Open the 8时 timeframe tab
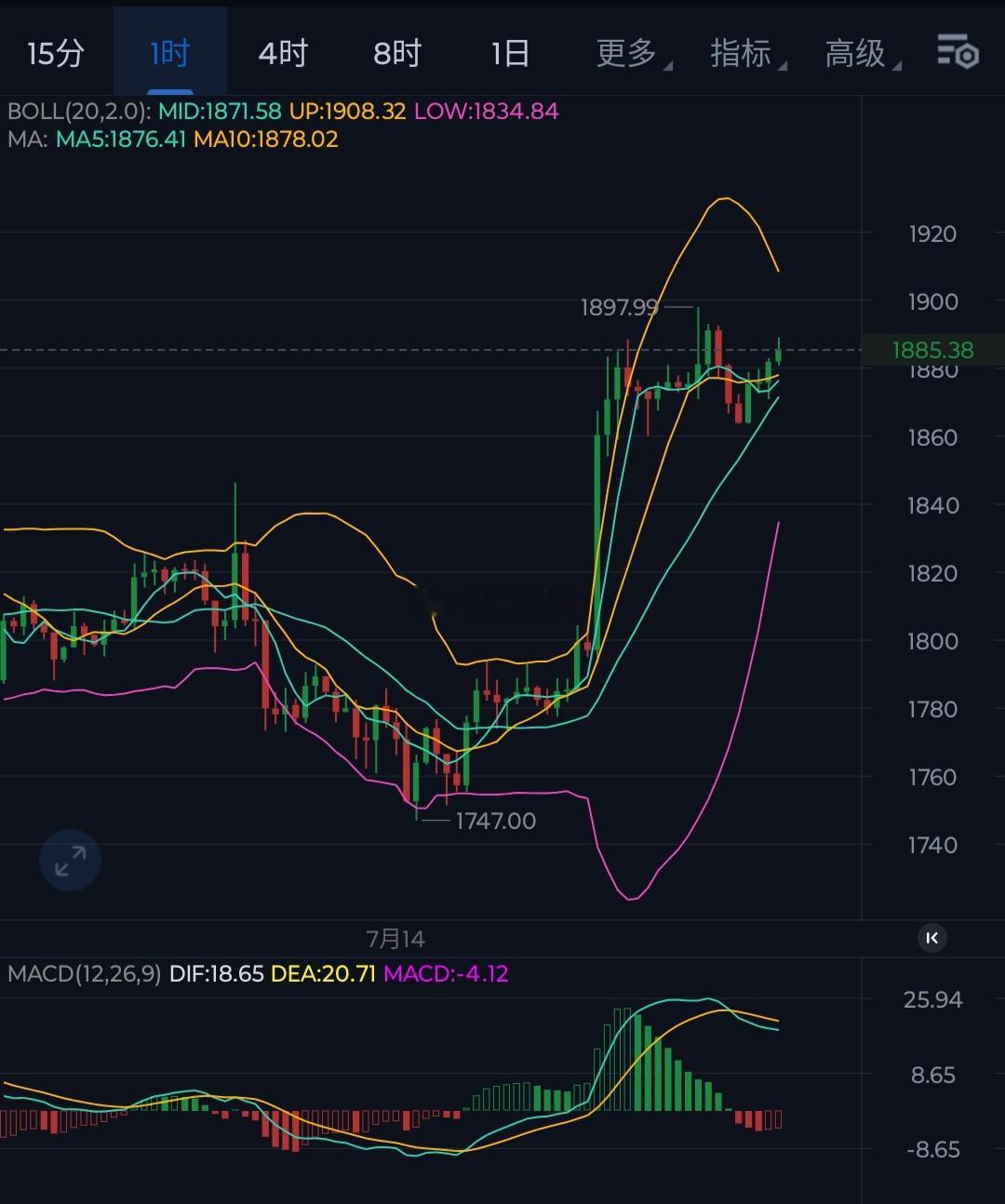 pyautogui.click(x=397, y=53)
